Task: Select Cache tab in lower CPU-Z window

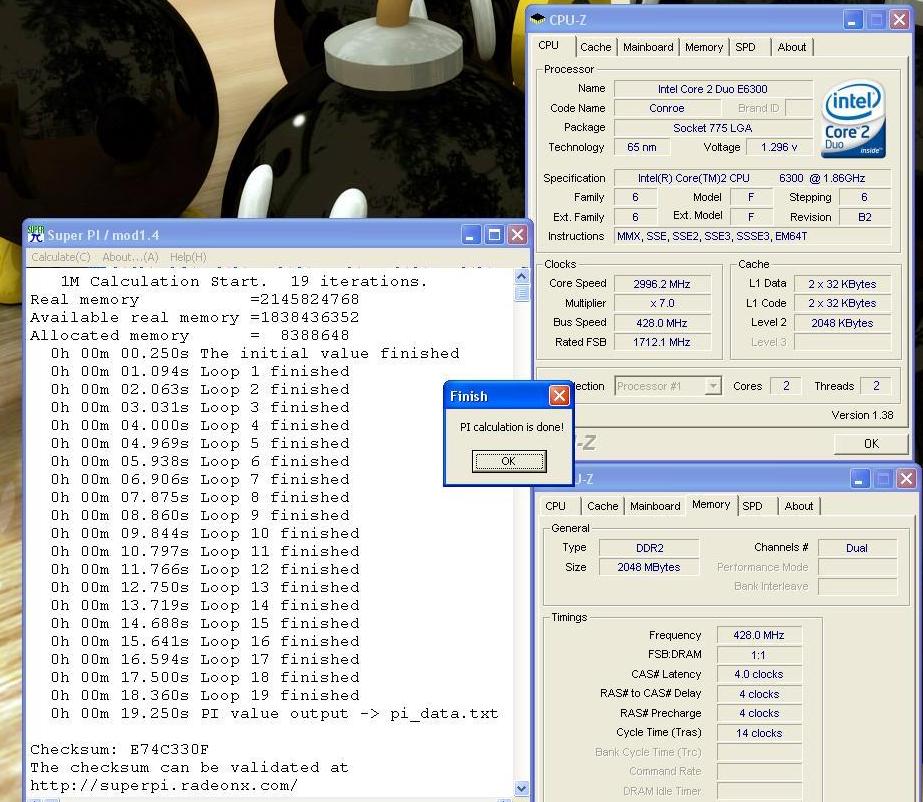Action: (x=603, y=506)
